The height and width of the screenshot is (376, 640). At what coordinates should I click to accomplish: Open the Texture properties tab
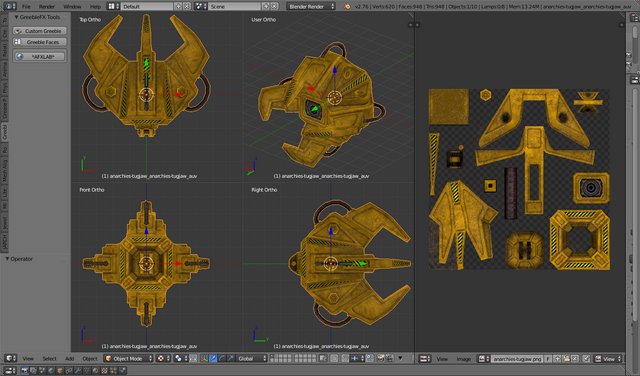(x=104, y=371)
